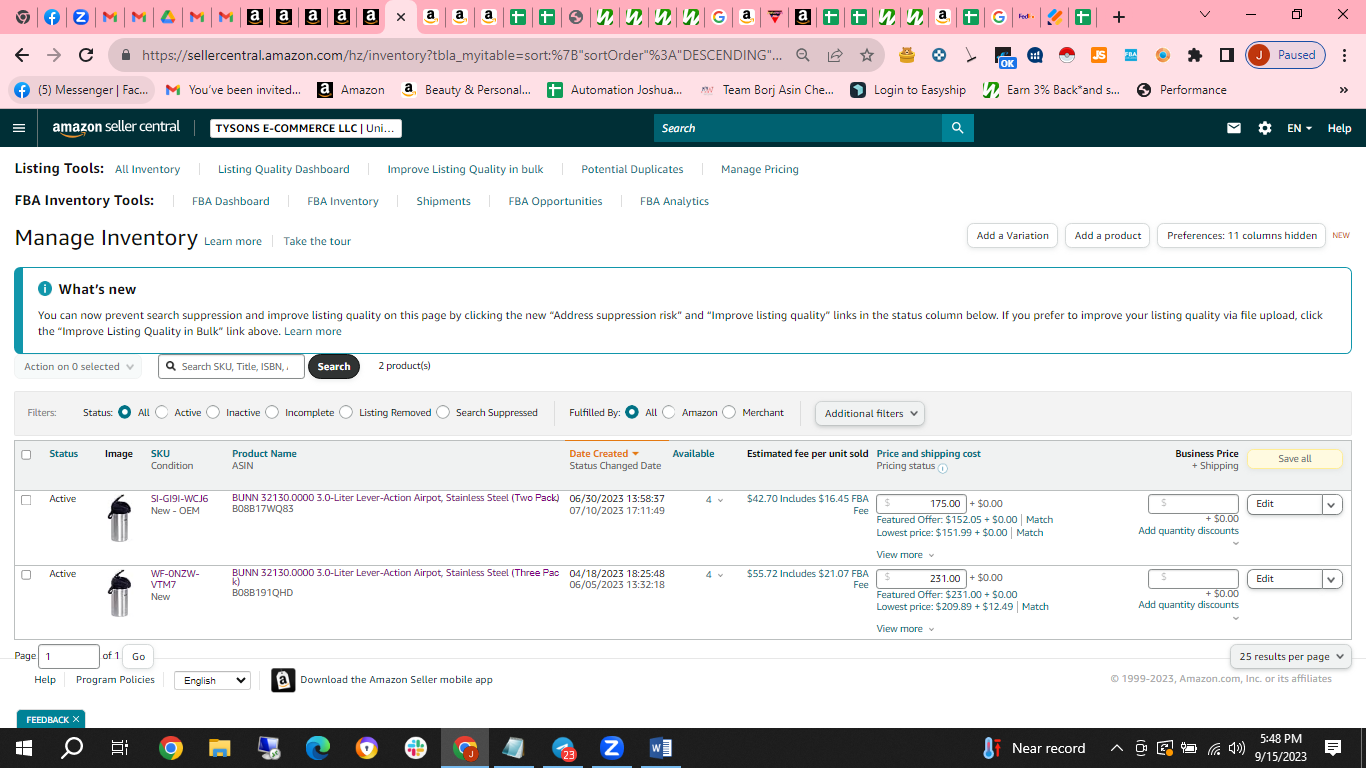
Task: Select Fulfilled By Merchant filter
Action: coord(729,412)
